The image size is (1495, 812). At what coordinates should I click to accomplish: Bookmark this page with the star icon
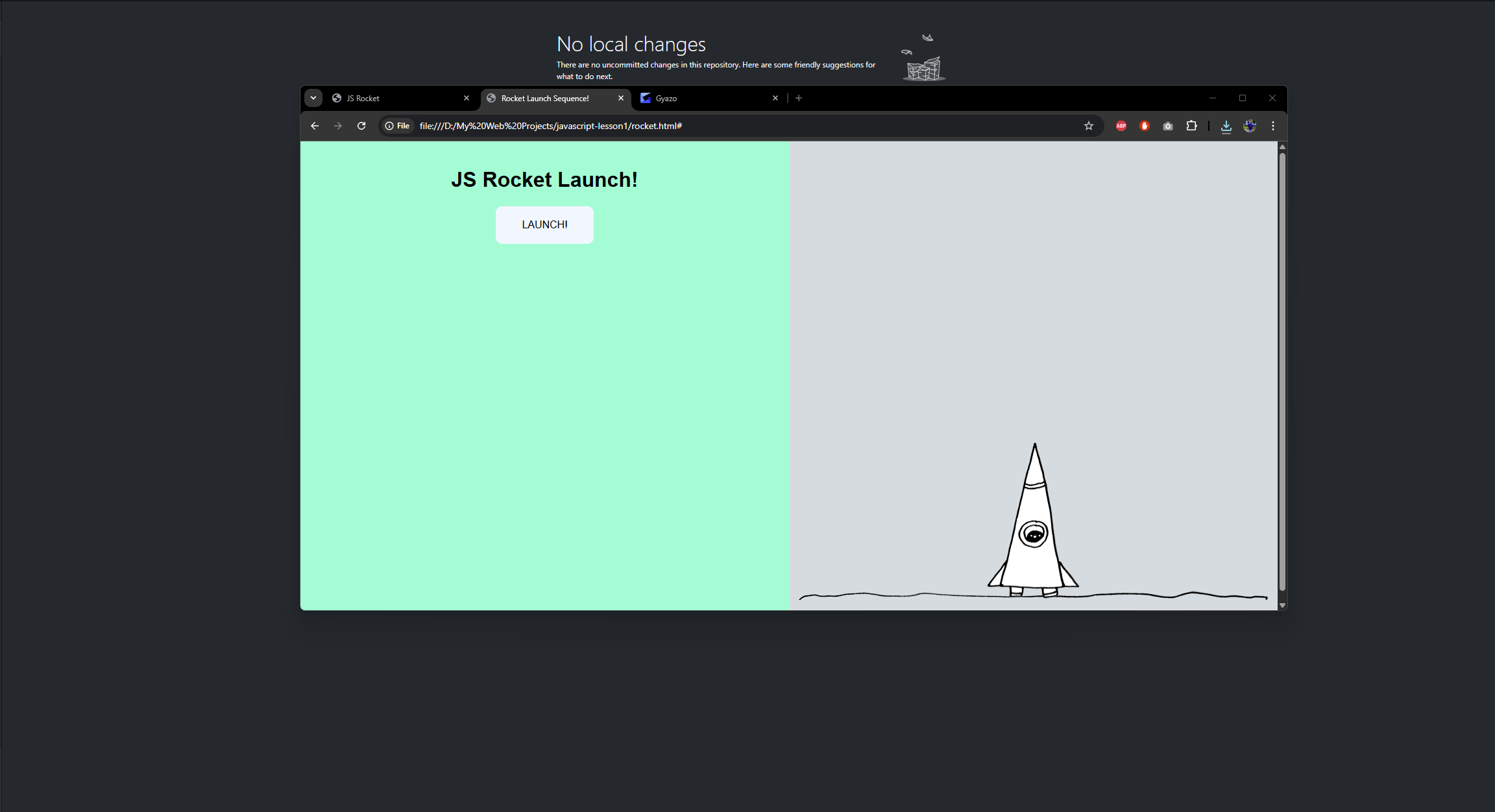tap(1089, 126)
